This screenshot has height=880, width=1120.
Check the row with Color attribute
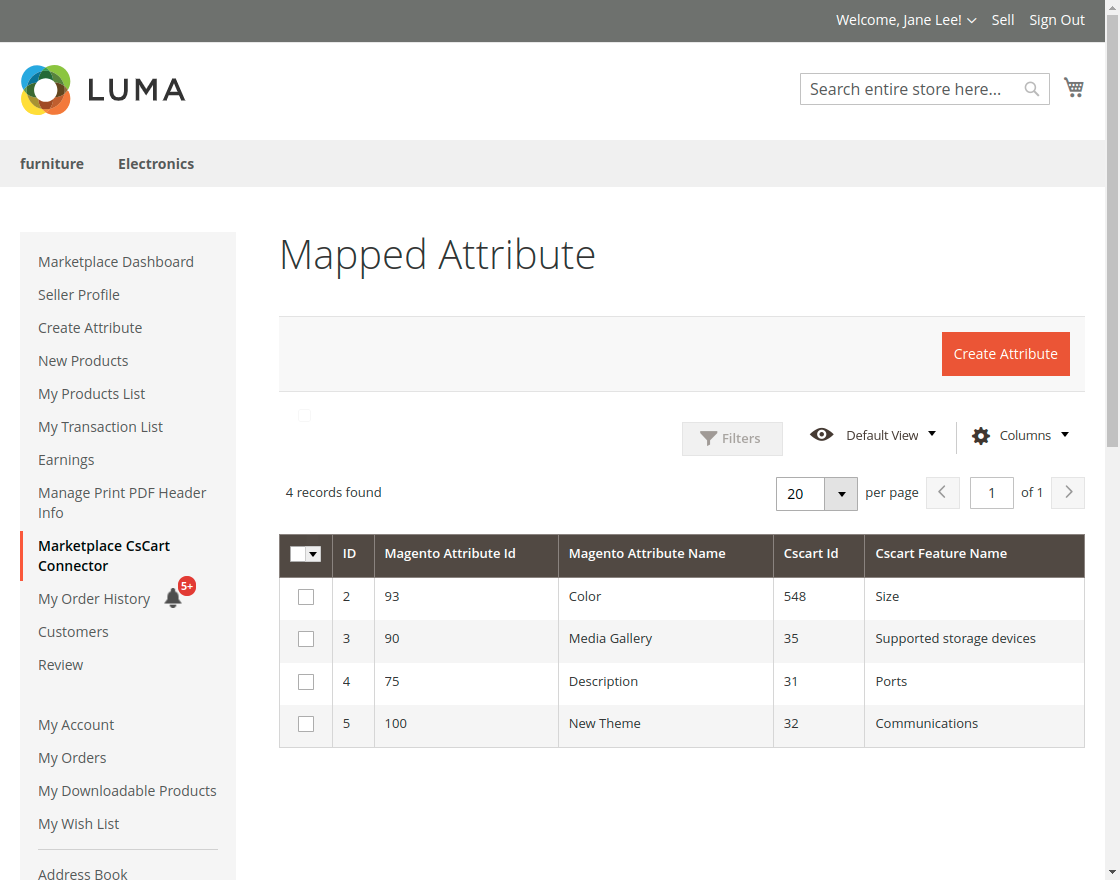pos(306,597)
